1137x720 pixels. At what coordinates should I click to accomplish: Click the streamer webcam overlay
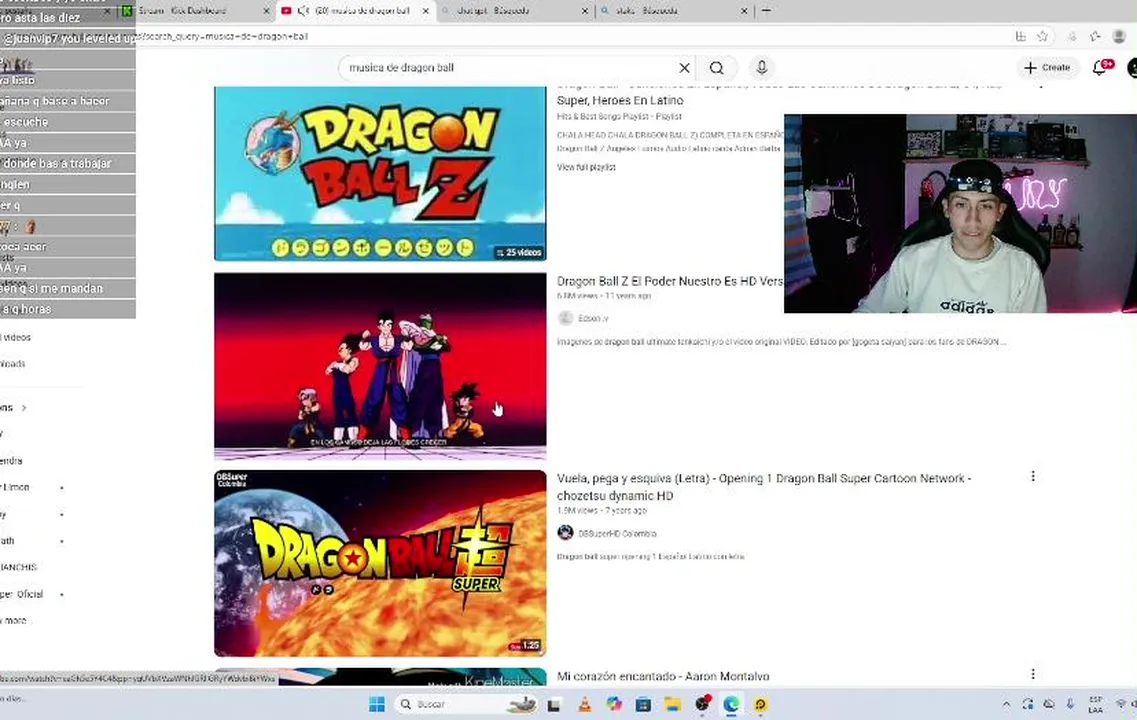960,213
